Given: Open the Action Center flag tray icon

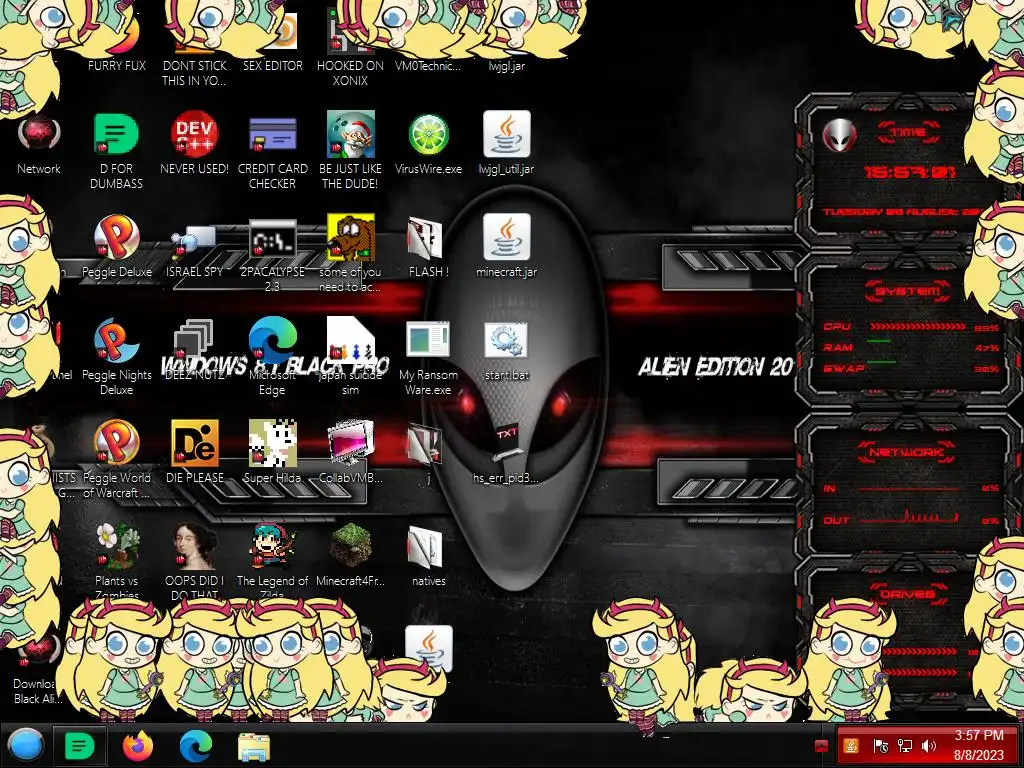Looking at the screenshot, I should 881,745.
